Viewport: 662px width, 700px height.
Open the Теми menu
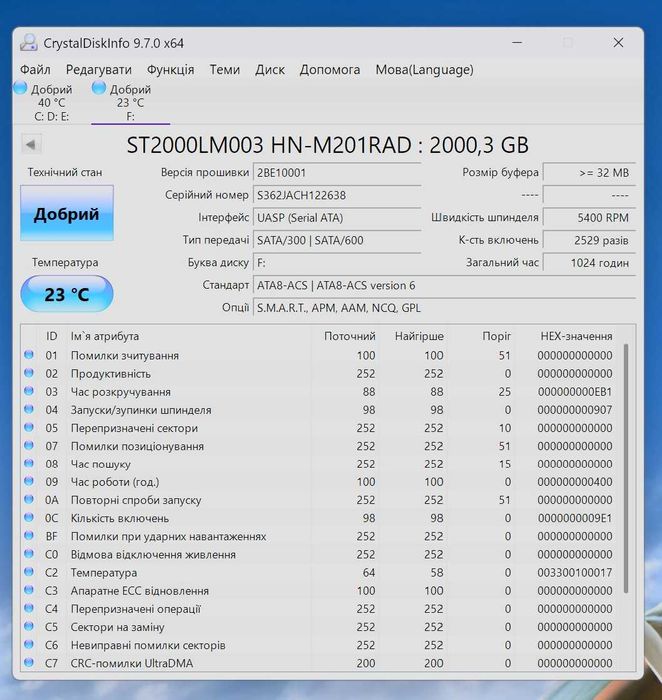coord(225,70)
